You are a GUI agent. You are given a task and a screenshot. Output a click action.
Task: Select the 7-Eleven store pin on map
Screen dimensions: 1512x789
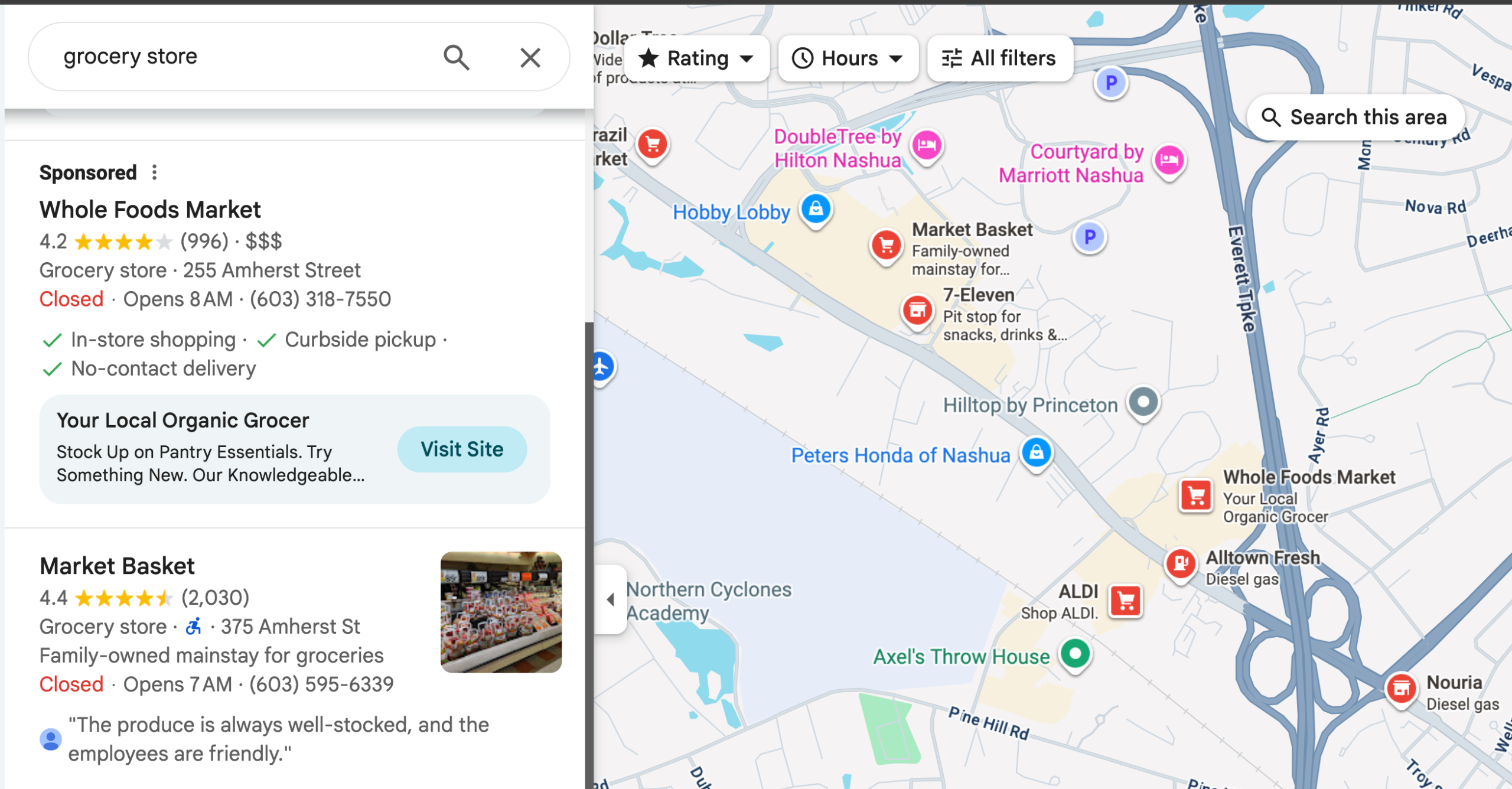pos(917,309)
